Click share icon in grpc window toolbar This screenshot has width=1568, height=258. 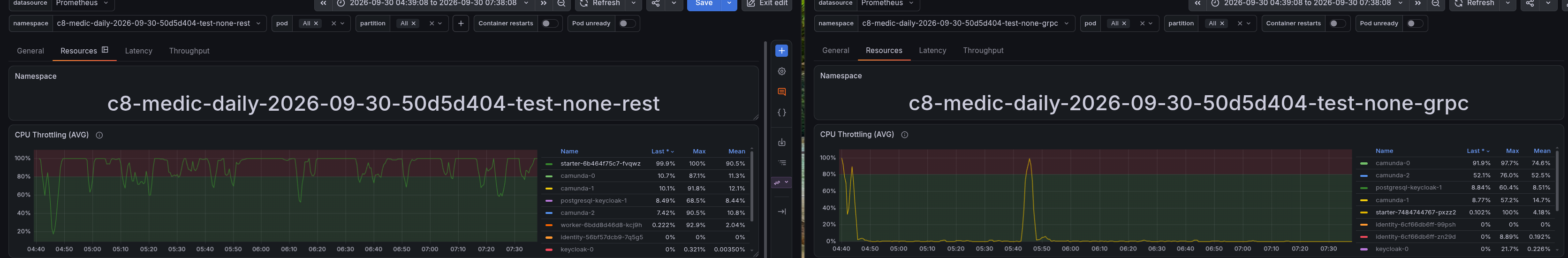(1530, 4)
